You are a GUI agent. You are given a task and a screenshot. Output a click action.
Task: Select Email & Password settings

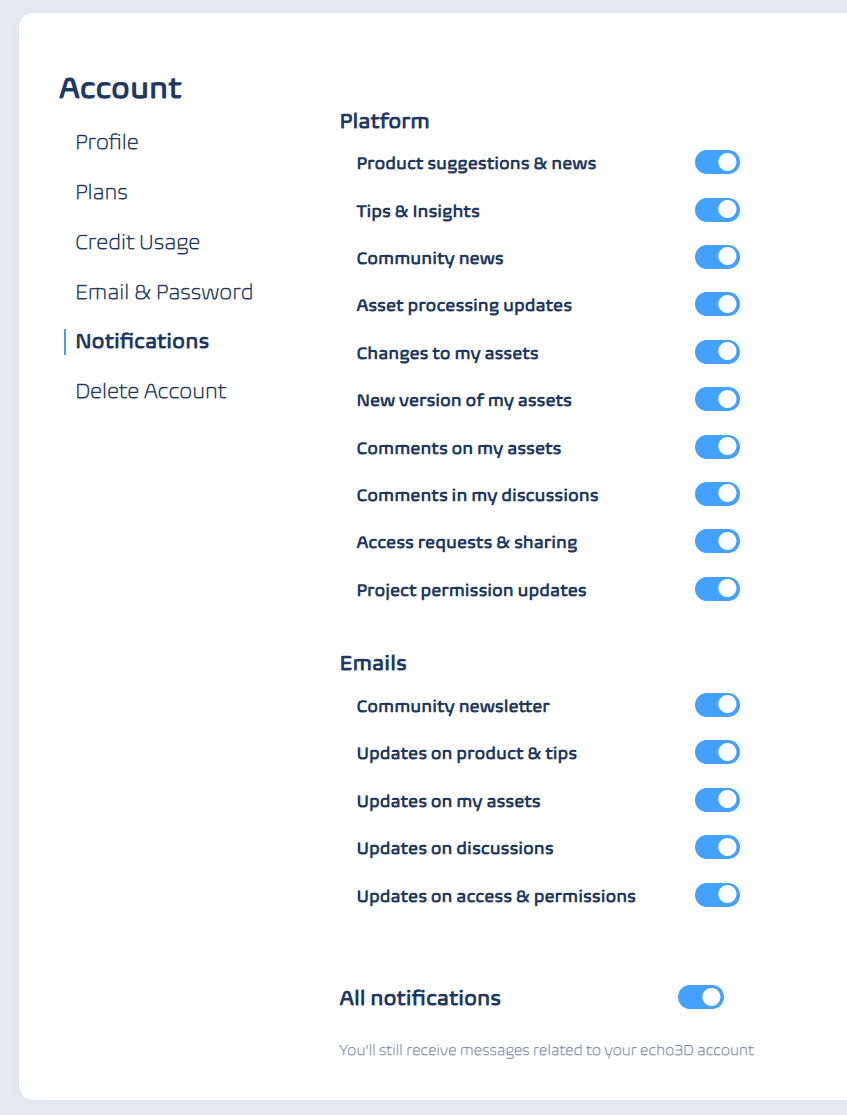[x=164, y=292]
